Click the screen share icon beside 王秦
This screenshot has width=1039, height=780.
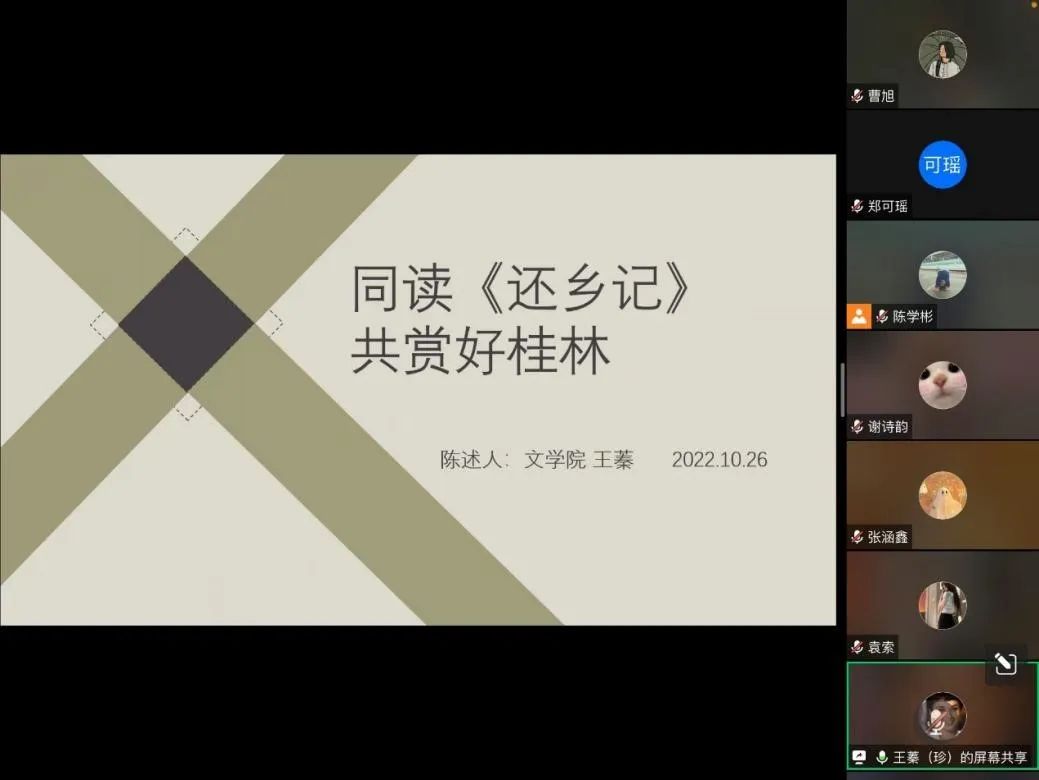pyautogui.click(x=859, y=757)
